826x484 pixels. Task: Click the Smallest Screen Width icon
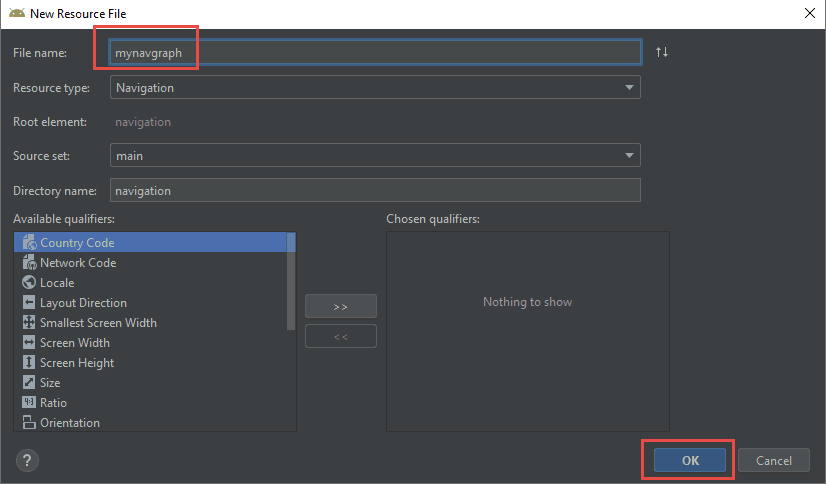pyautogui.click(x=28, y=323)
